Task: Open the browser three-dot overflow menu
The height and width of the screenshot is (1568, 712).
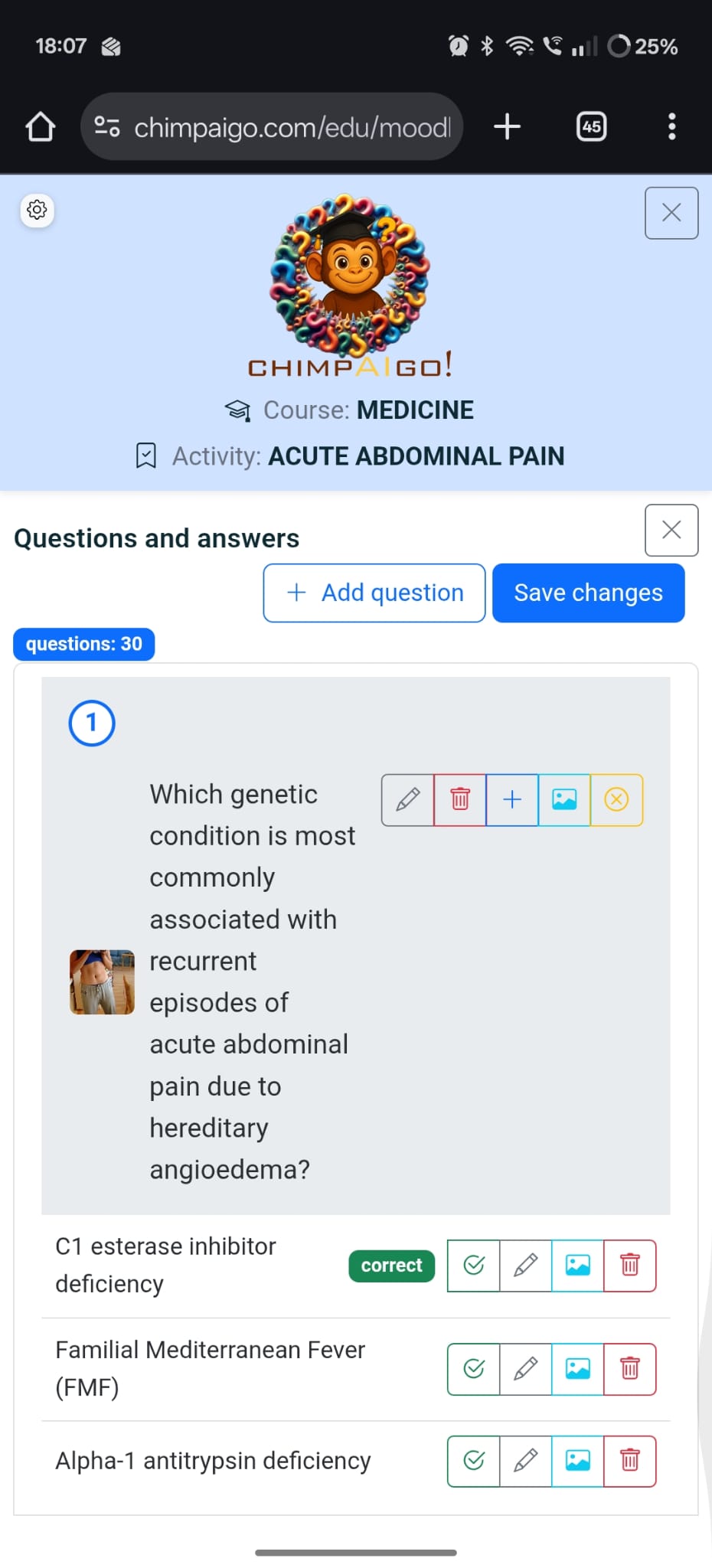Action: (671, 126)
